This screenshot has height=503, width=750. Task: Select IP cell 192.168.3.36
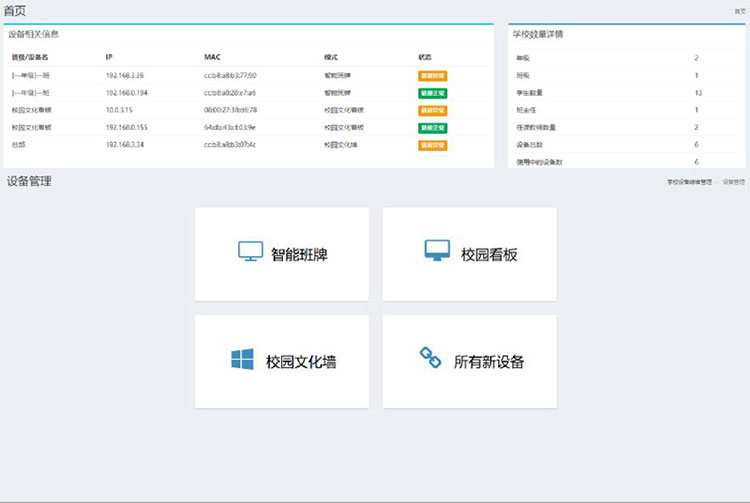tap(124, 76)
